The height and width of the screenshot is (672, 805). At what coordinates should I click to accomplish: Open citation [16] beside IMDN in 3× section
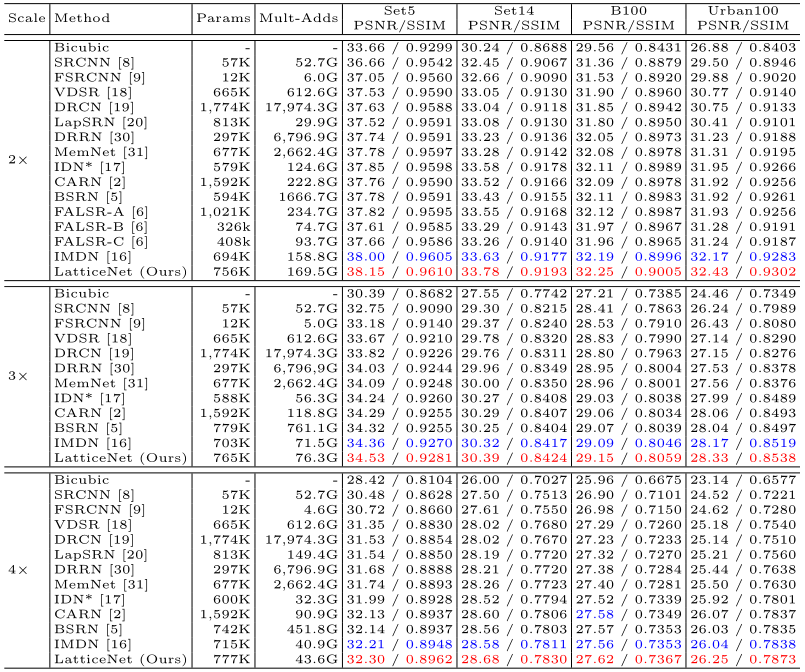119,443
